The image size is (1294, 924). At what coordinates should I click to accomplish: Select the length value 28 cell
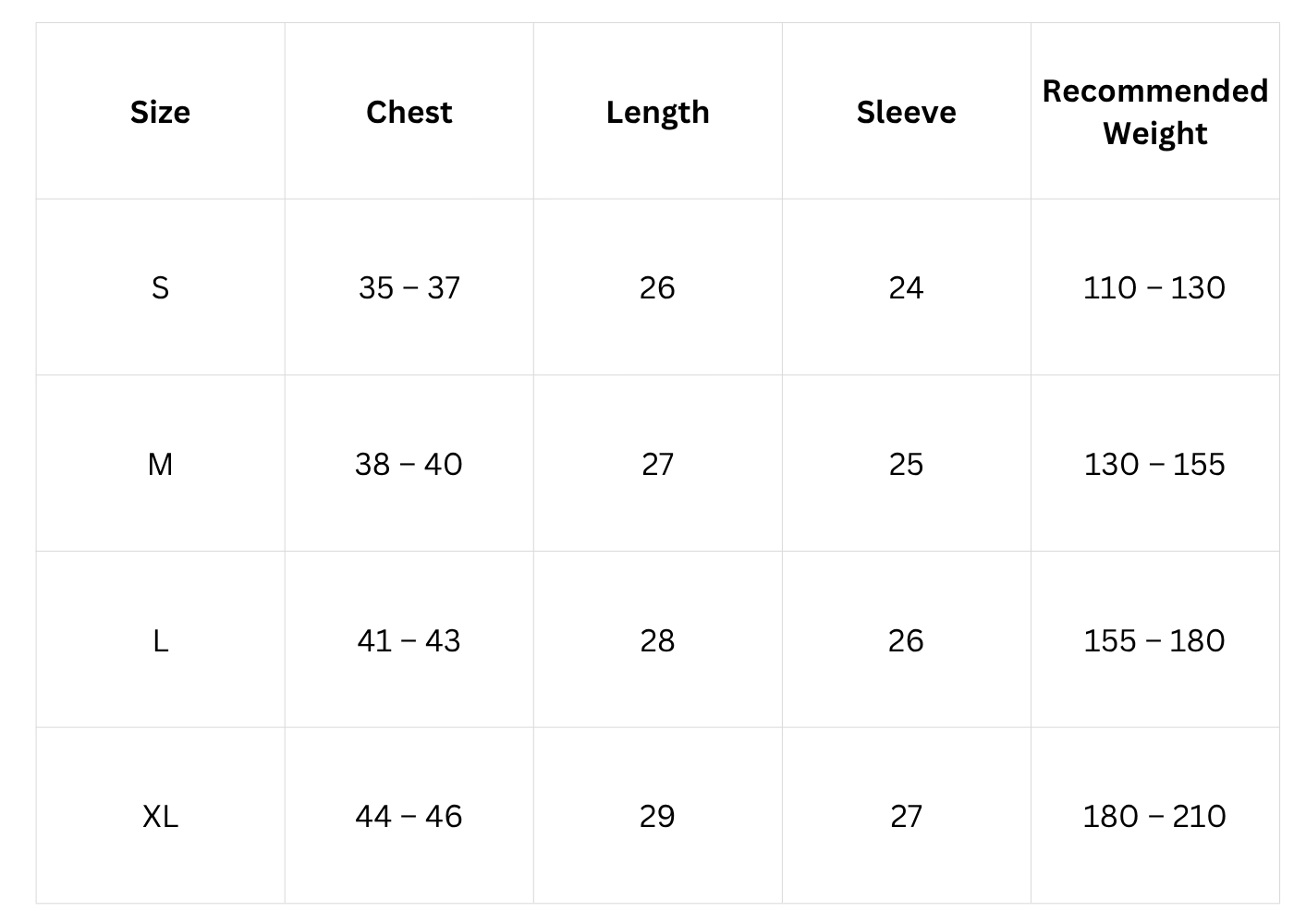(657, 640)
